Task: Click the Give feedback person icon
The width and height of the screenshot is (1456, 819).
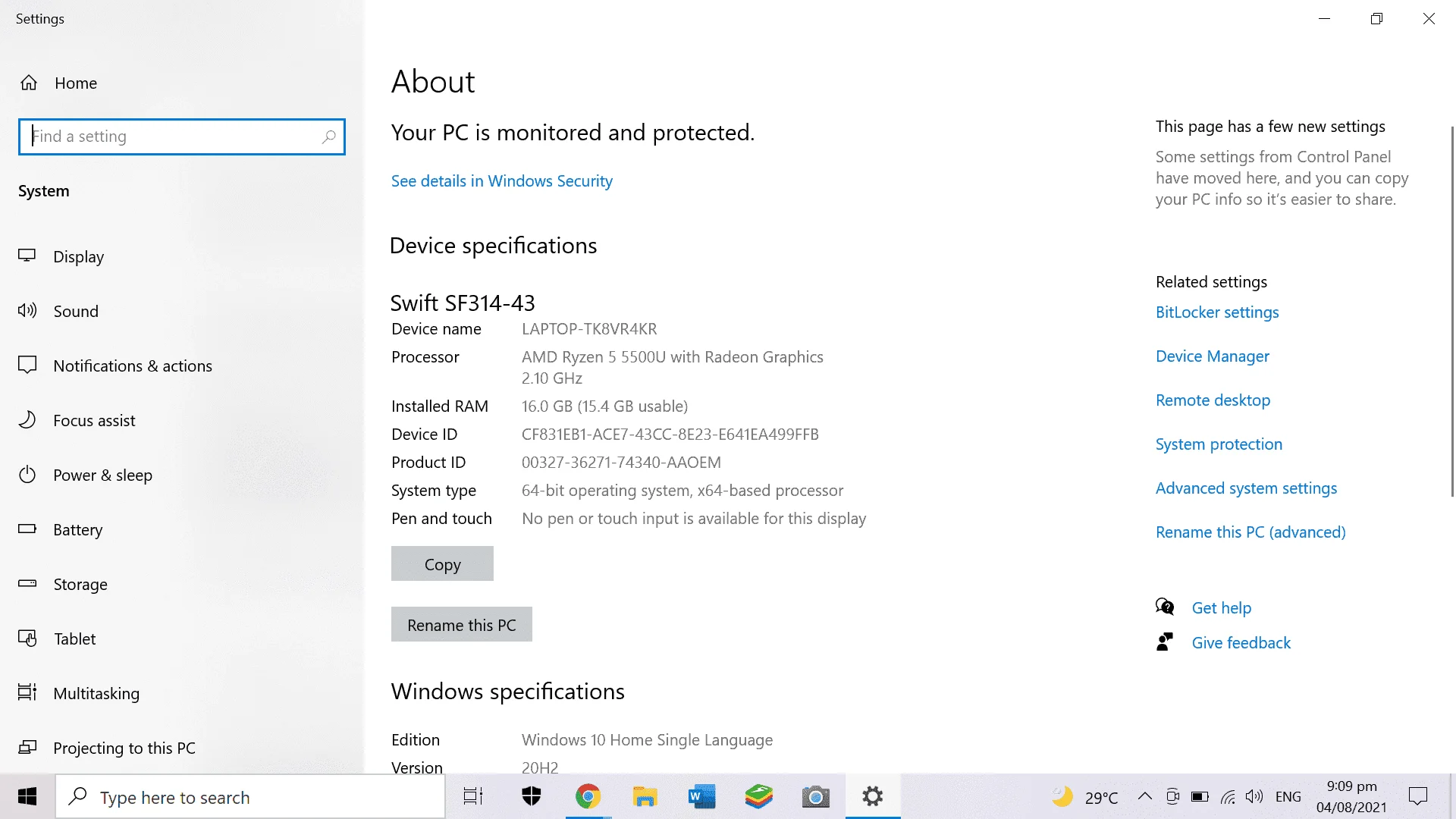Action: (1165, 642)
